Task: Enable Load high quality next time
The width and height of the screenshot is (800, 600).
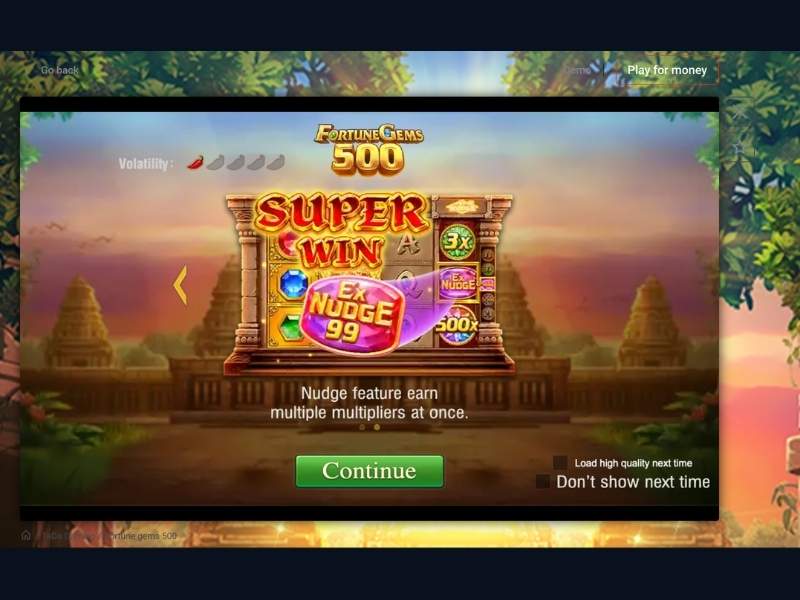Action: [560, 463]
